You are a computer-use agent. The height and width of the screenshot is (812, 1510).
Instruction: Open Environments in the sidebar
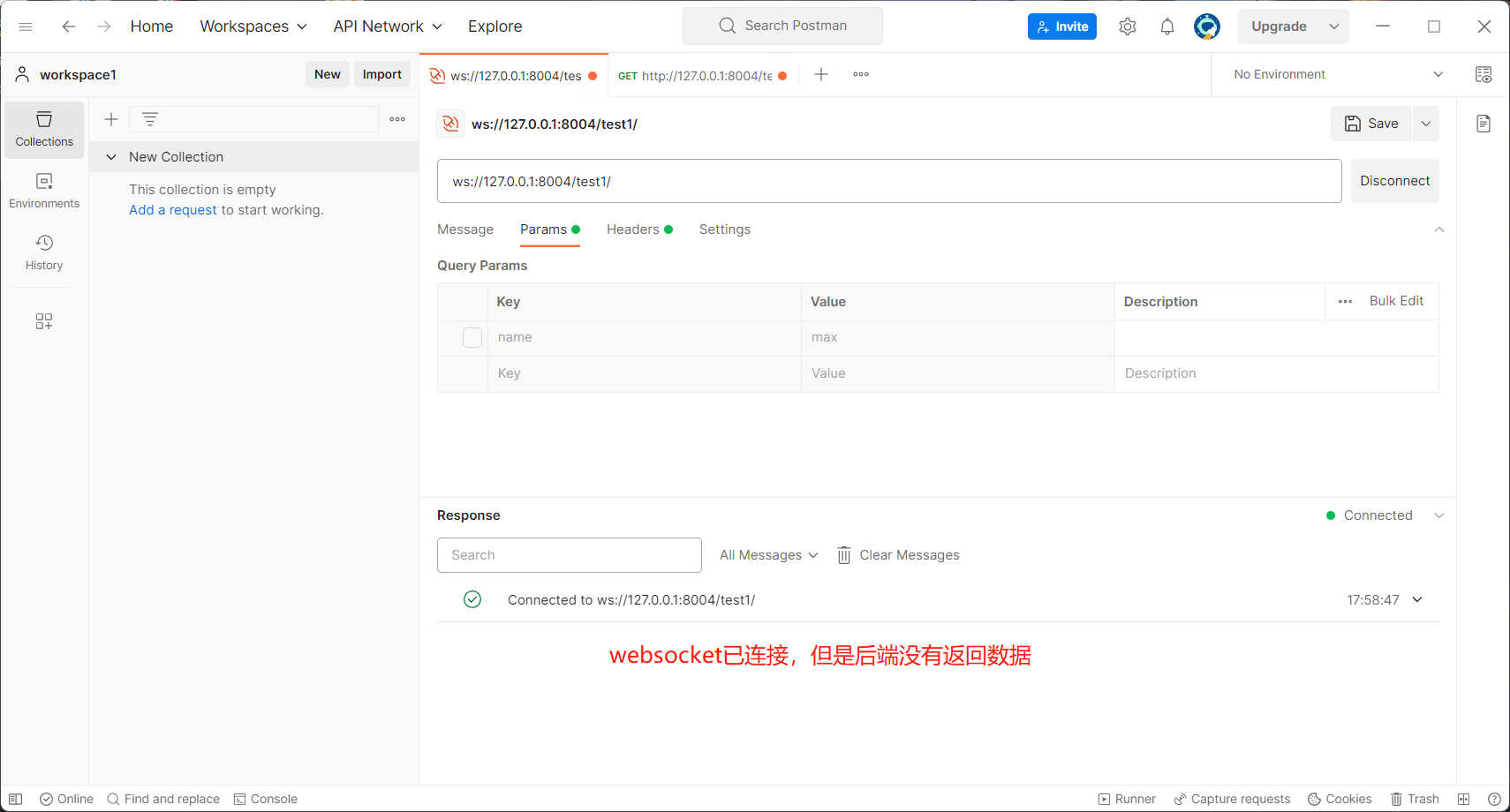pyautogui.click(x=44, y=192)
